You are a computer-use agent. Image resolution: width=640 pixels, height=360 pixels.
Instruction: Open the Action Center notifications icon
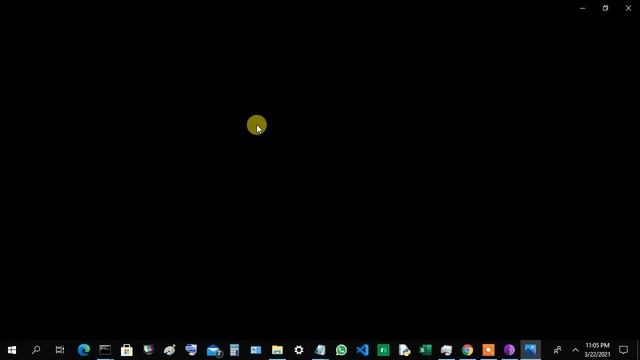point(623,350)
